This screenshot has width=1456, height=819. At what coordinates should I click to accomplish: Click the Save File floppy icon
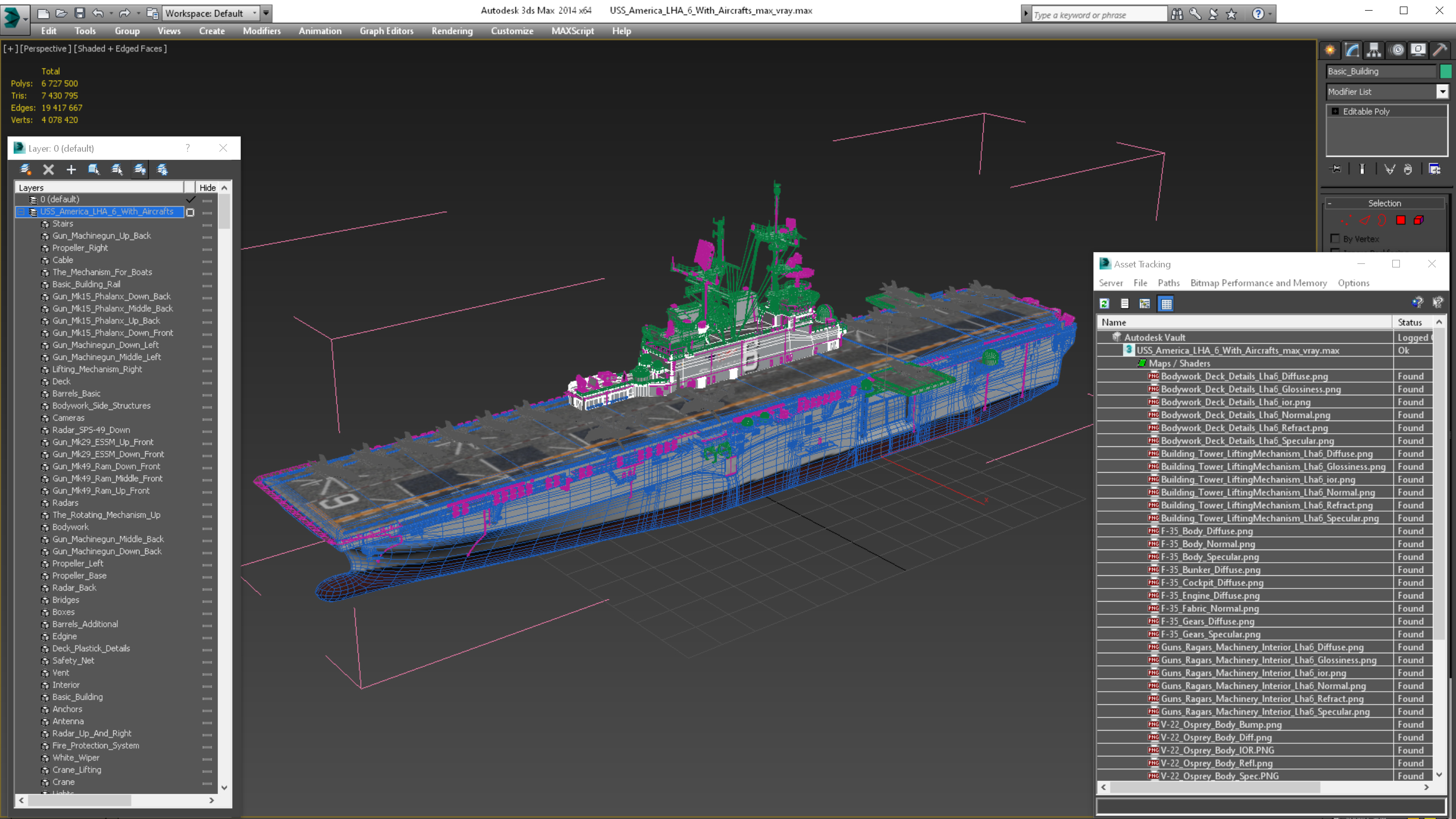80,13
